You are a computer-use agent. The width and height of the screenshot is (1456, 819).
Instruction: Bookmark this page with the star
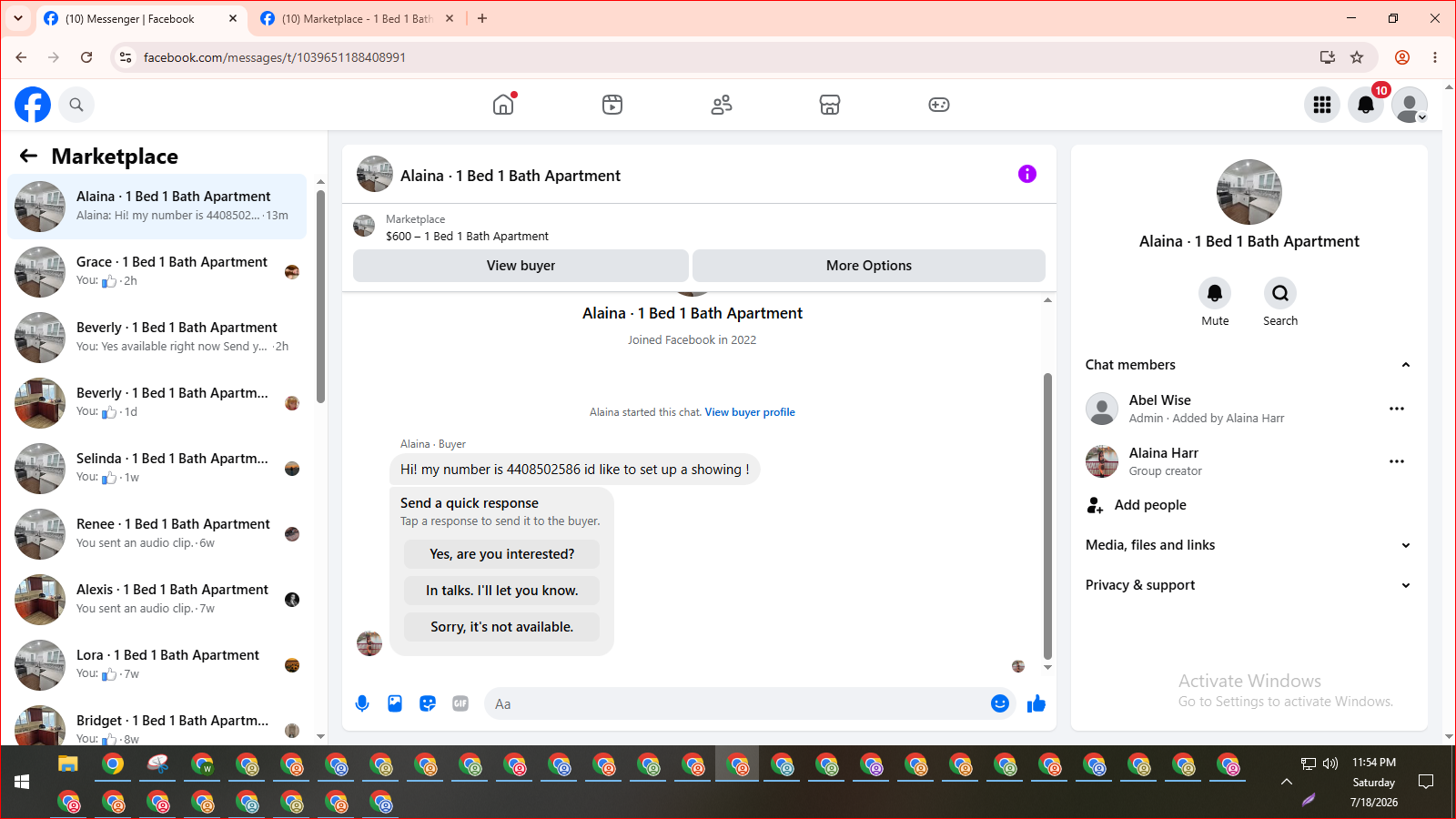point(1357,57)
